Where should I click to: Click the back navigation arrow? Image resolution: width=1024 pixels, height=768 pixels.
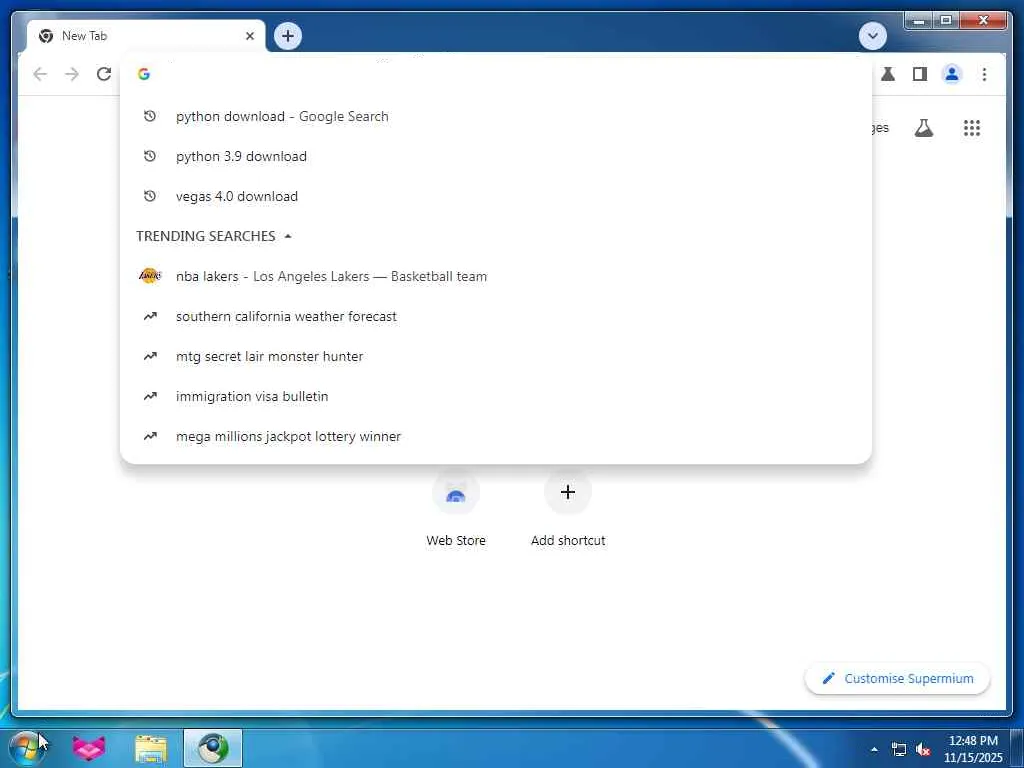[40, 74]
